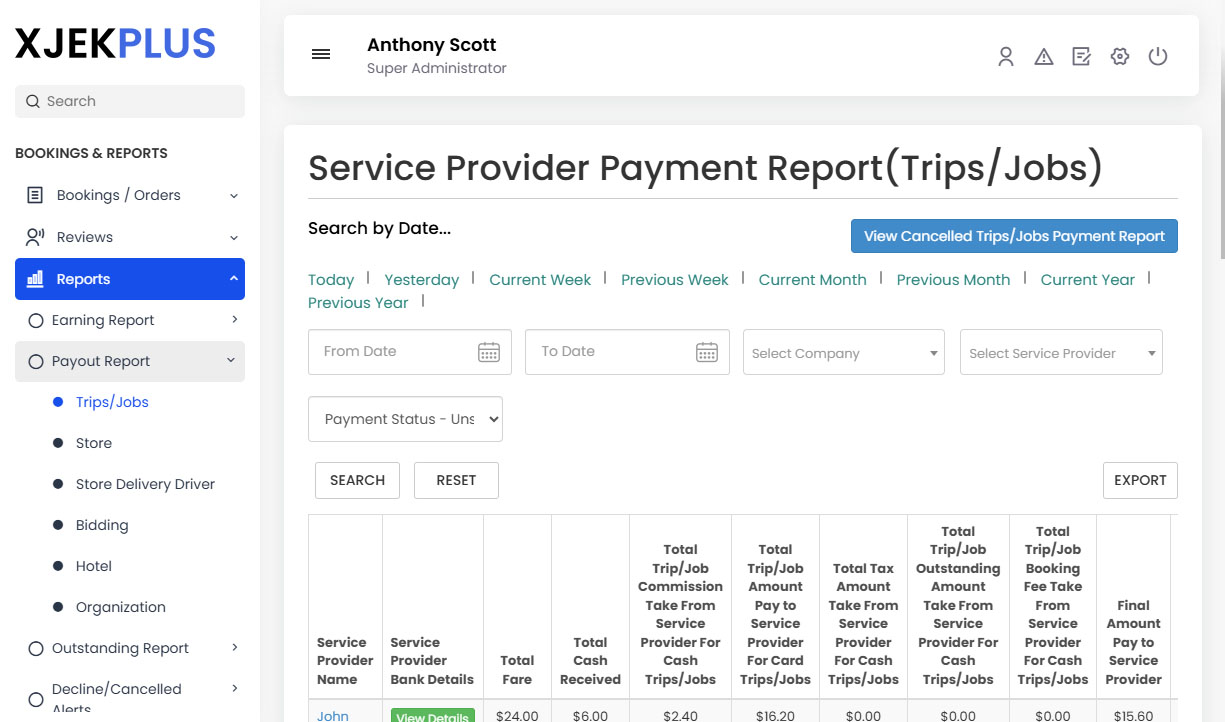The image size is (1225, 722).
Task: Click the warning alerts icon
Action: [1044, 57]
